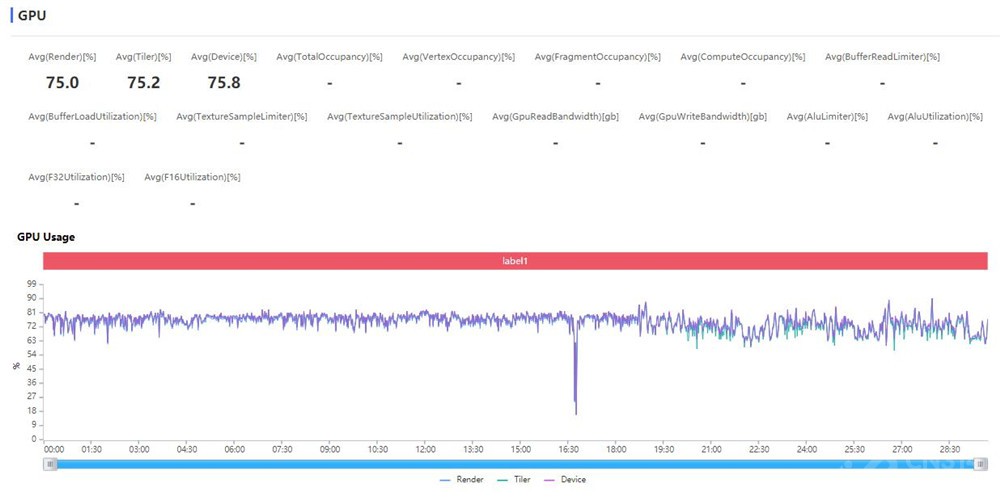Viewport: 1000px width, 504px height.
Task: Click the GPU section heading
Action: (32, 16)
